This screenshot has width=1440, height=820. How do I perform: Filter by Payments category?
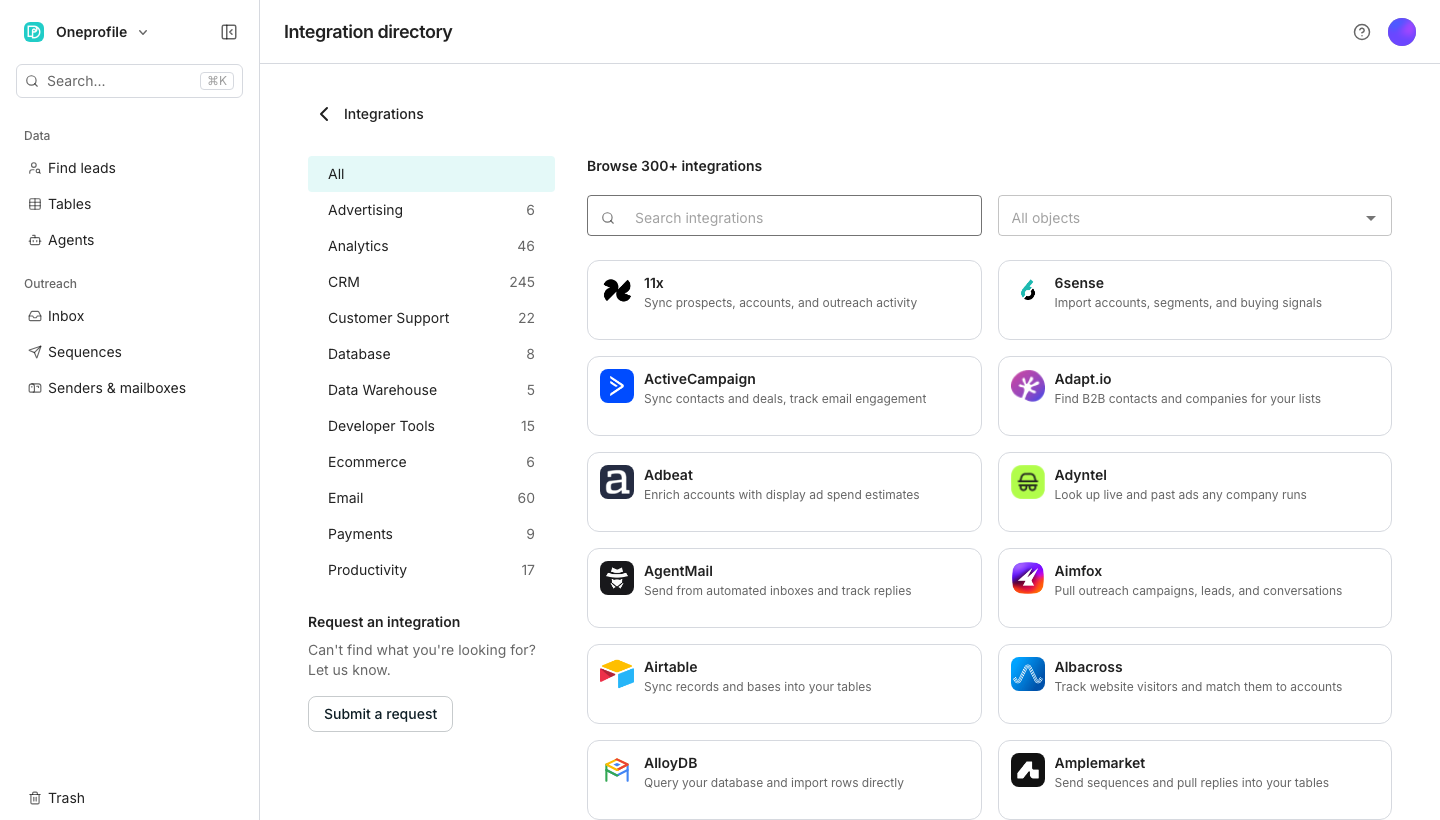click(x=431, y=534)
